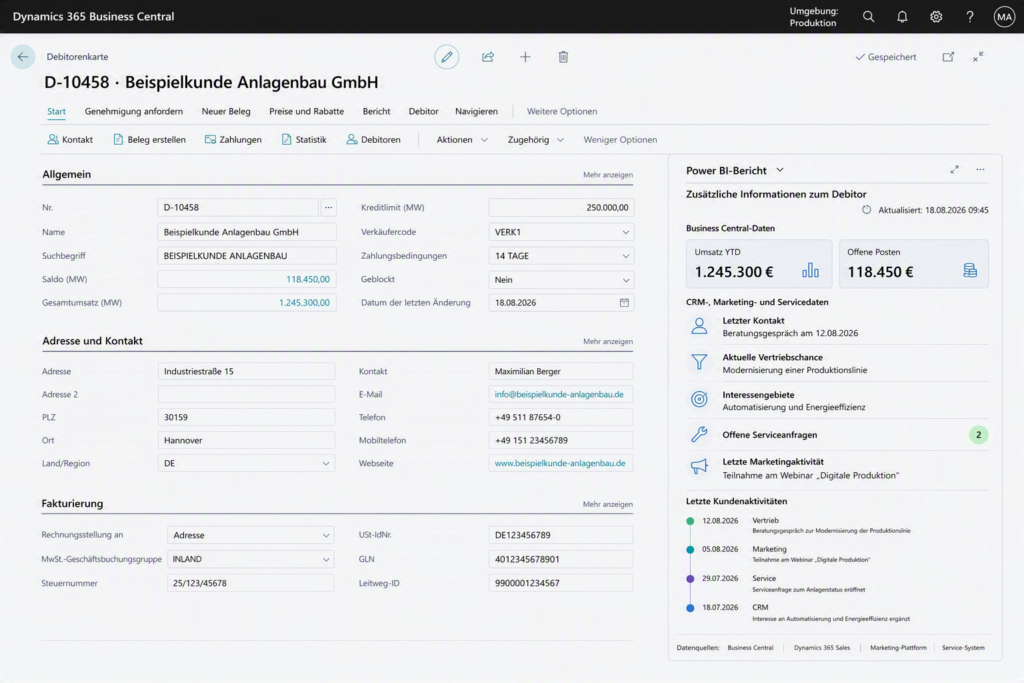
Task: Click the collapse page icon near Gespeichert
Action: coord(978,57)
